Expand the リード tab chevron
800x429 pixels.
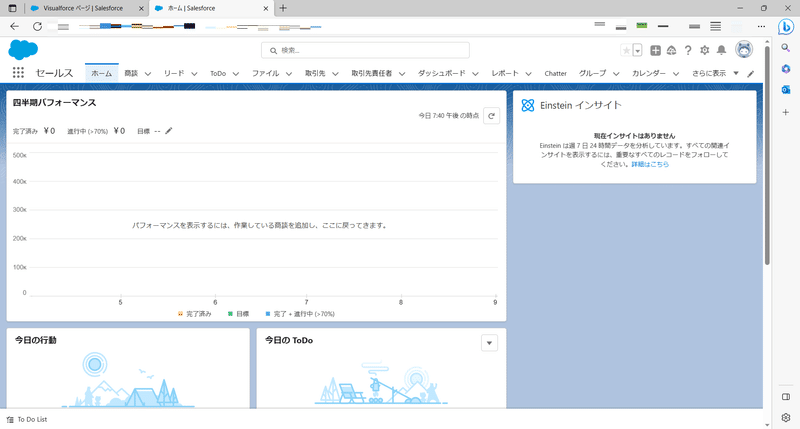194,73
